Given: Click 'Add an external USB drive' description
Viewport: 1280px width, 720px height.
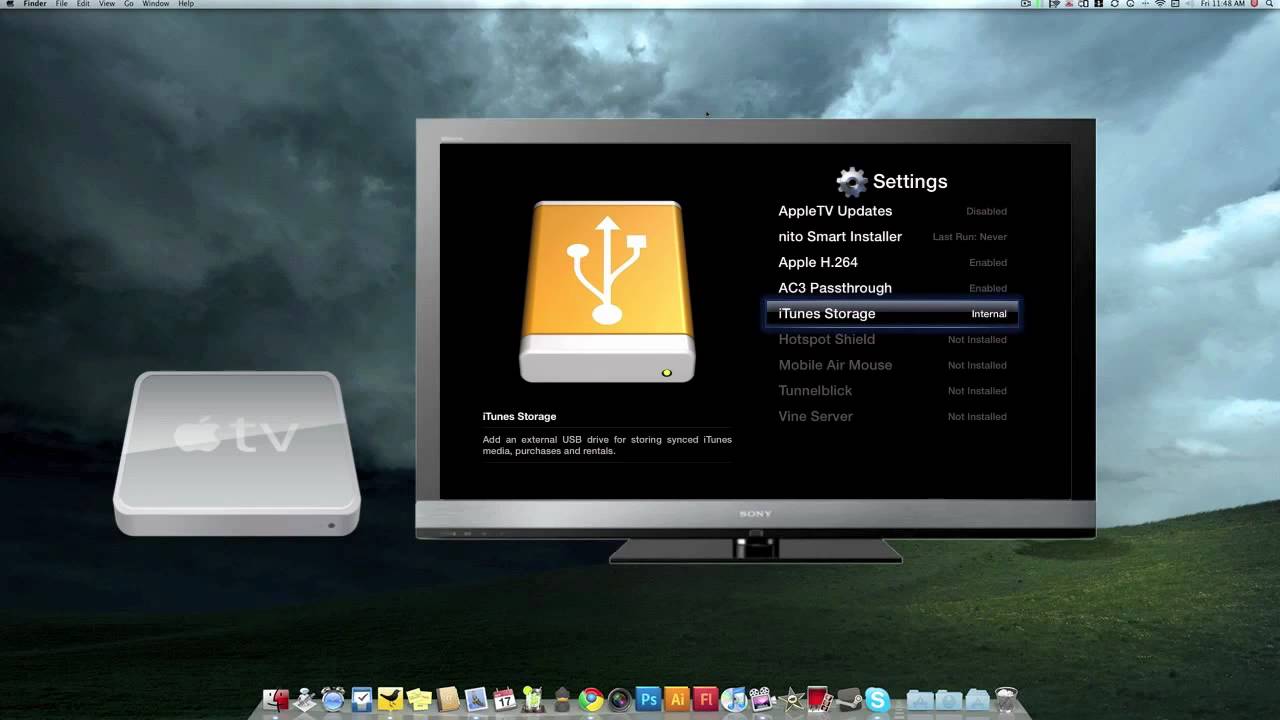Looking at the screenshot, I should pos(607,445).
